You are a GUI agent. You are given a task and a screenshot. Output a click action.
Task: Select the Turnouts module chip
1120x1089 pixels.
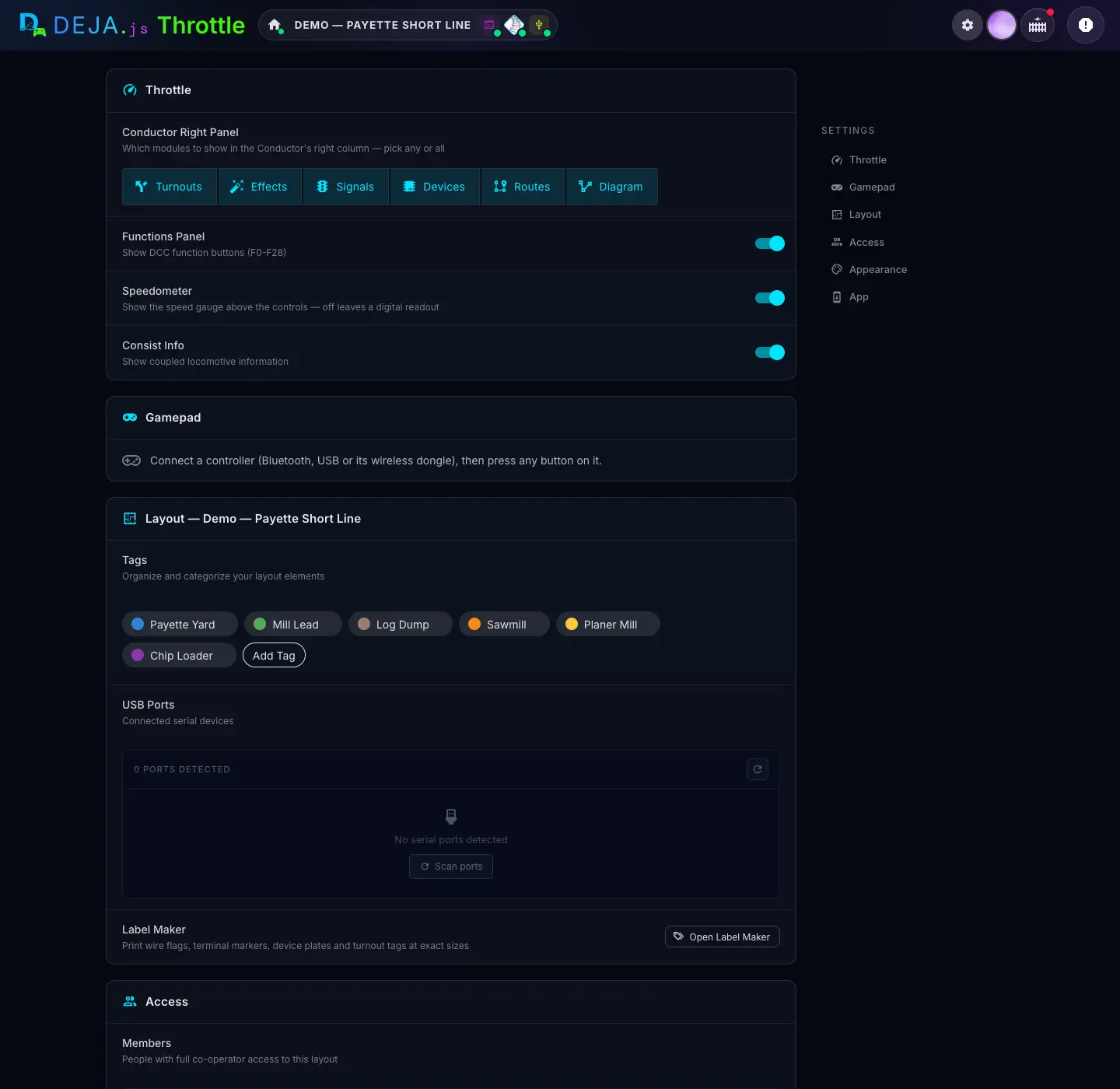(169, 187)
